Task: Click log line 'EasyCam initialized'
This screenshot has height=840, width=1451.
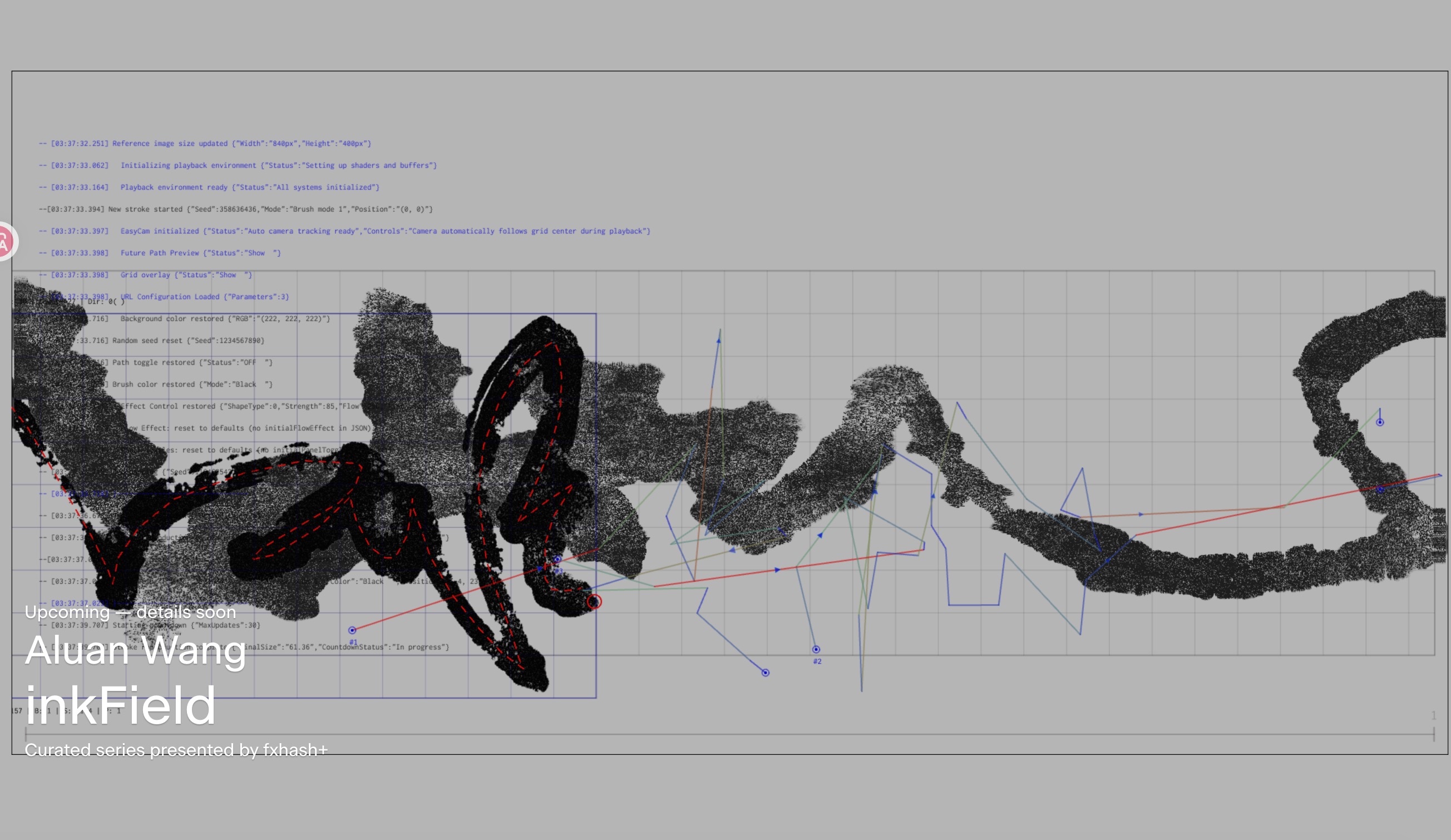Action: click(344, 231)
